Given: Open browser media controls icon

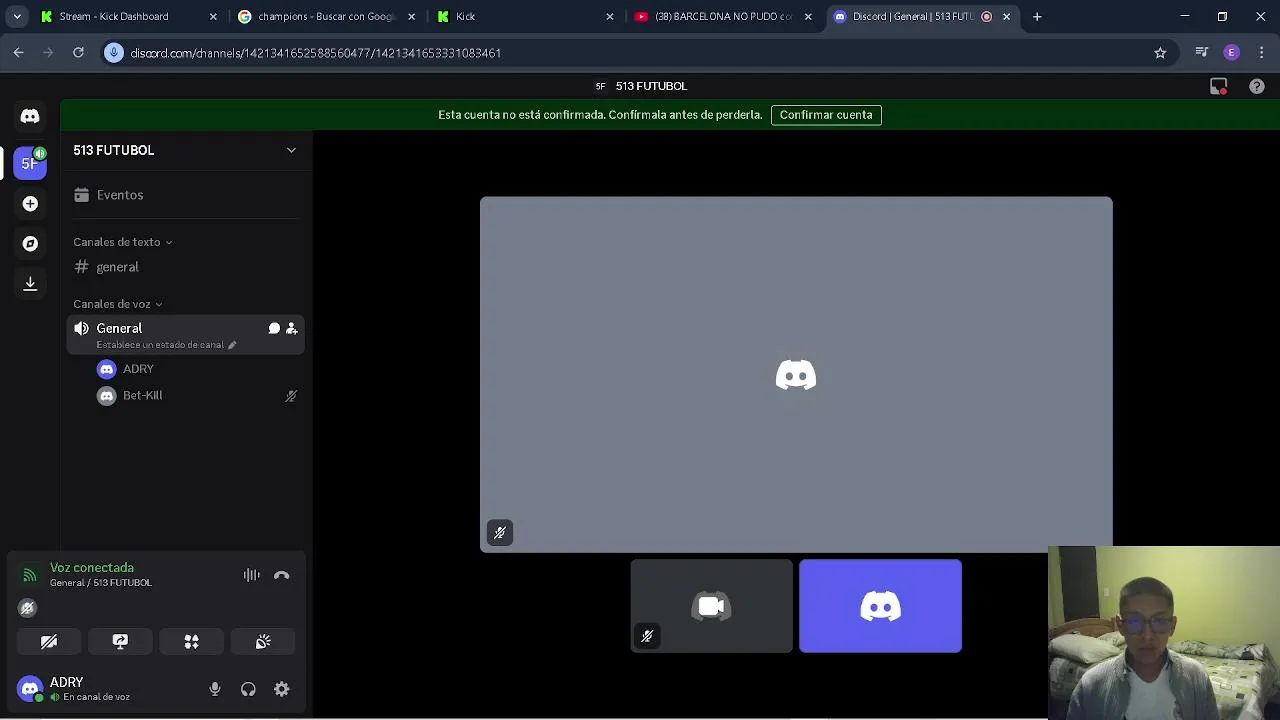Looking at the screenshot, I should click(x=1202, y=53).
